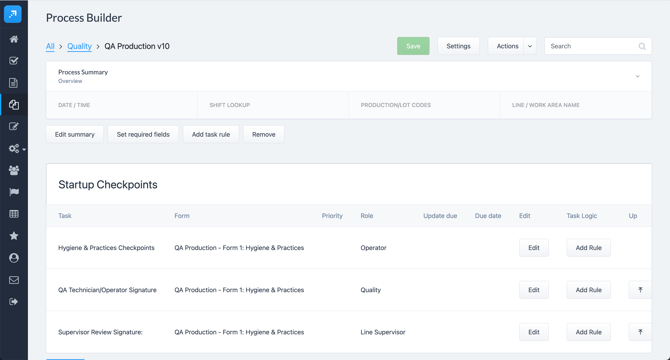Edit the Hygiene & Practices Checkpoints task
The image size is (670, 360).
click(534, 248)
